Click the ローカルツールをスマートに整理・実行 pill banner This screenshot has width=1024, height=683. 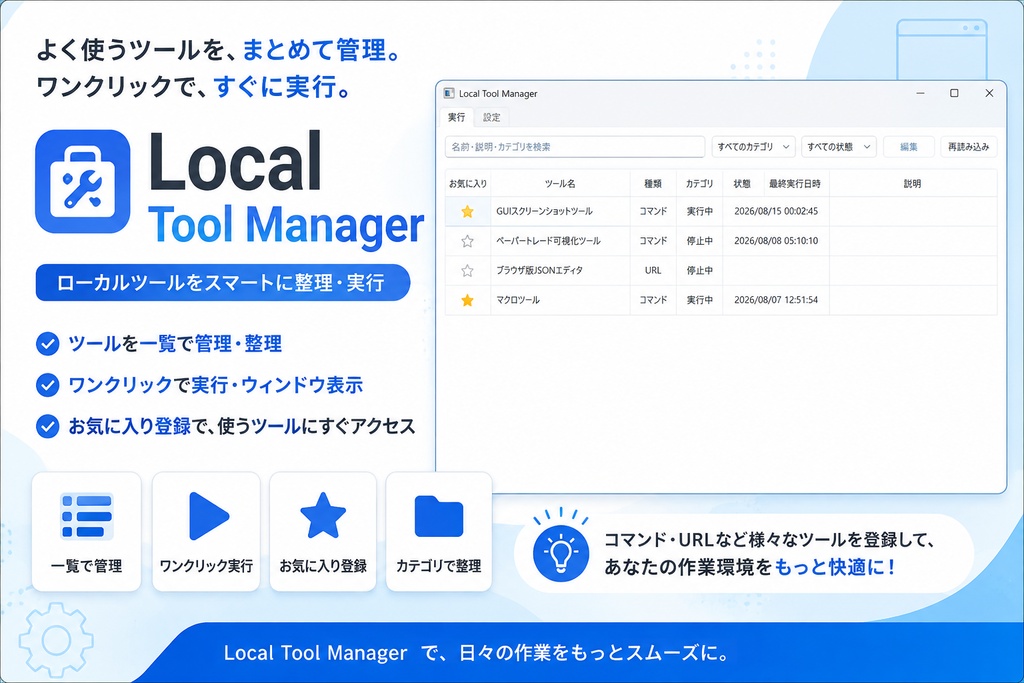(x=223, y=283)
